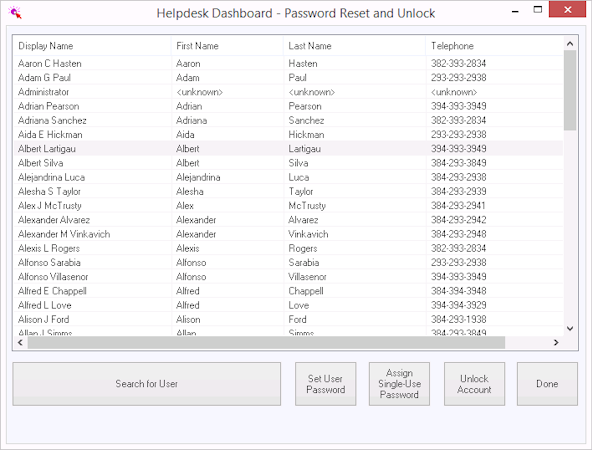
Task: Click the list's scroll up arrow
Action: (x=570, y=44)
